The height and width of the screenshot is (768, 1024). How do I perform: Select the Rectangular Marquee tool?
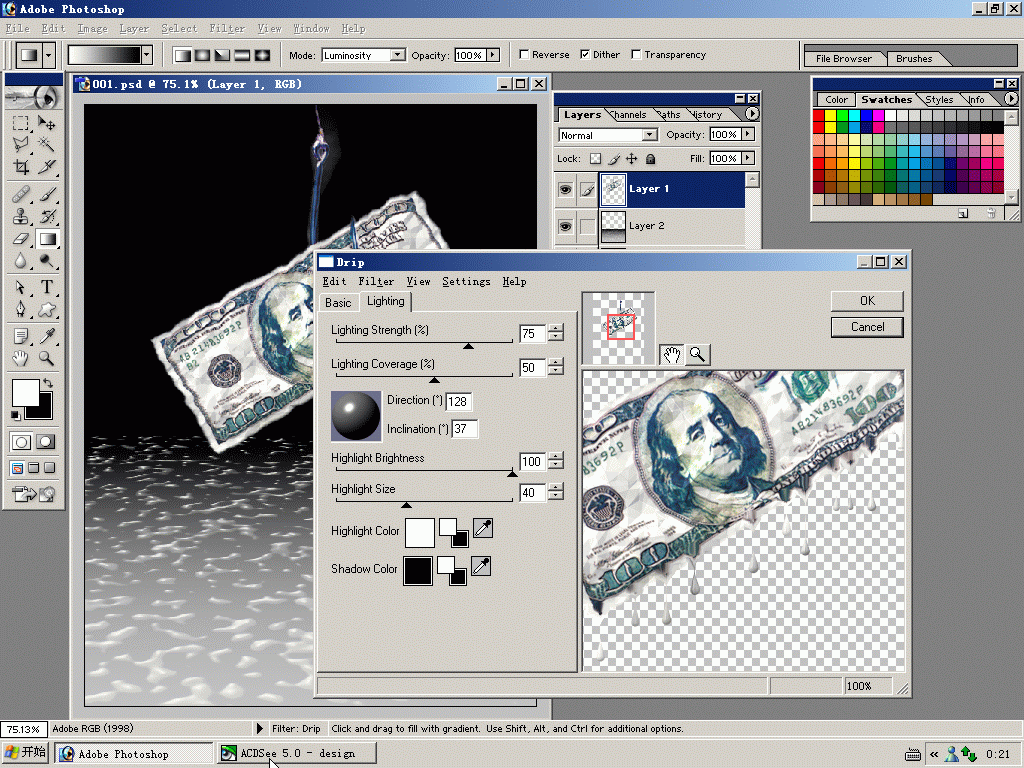point(21,123)
